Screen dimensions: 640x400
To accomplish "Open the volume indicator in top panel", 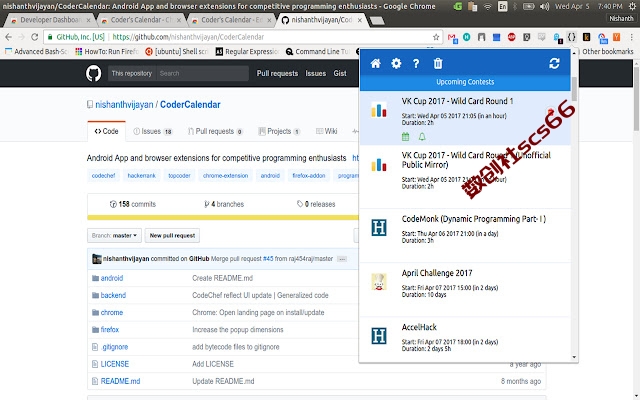I will tap(544, 7).
